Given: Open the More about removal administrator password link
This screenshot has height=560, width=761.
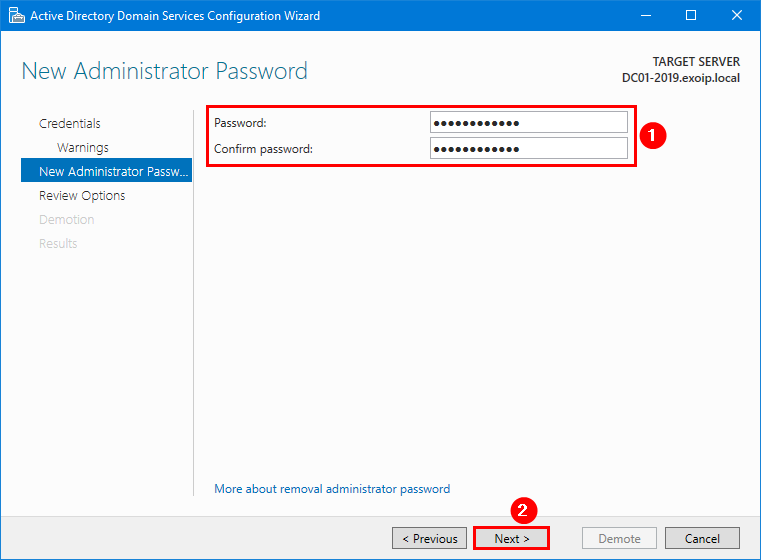Looking at the screenshot, I should pyautogui.click(x=332, y=489).
